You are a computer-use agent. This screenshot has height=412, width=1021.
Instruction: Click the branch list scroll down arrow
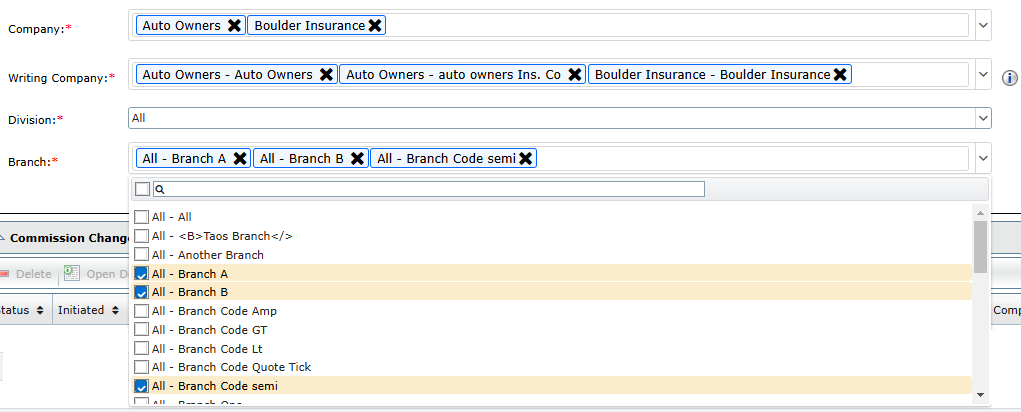point(980,394)
